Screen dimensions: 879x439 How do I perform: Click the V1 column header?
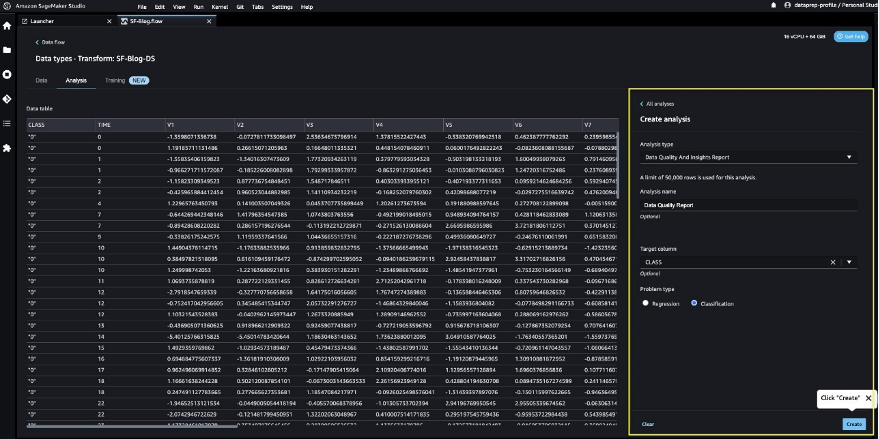pos(200,124)
